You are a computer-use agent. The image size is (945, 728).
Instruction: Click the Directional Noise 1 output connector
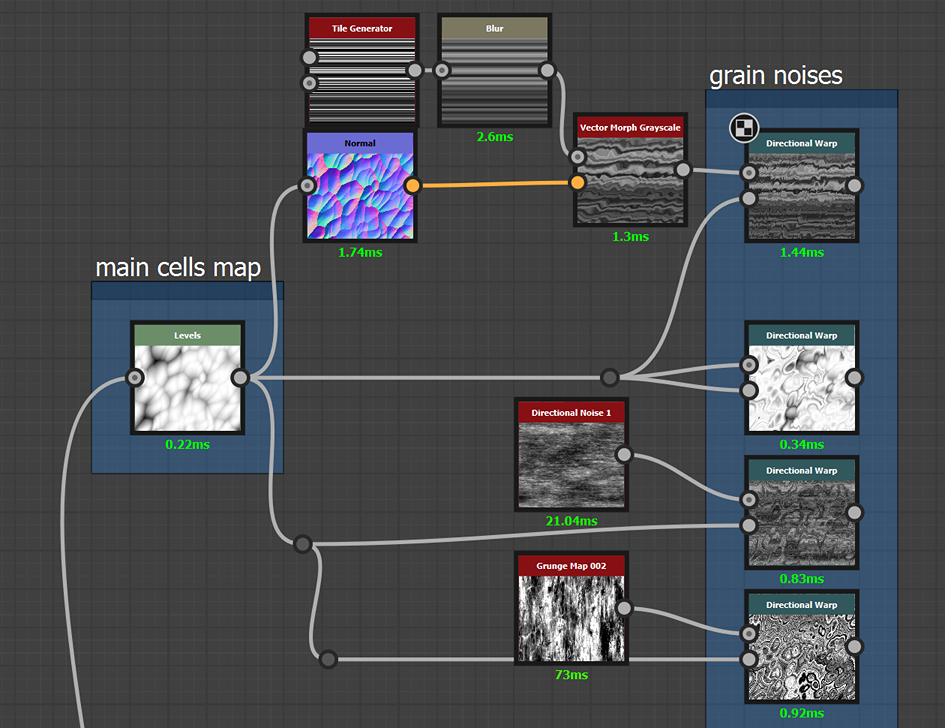pos(624,455)
